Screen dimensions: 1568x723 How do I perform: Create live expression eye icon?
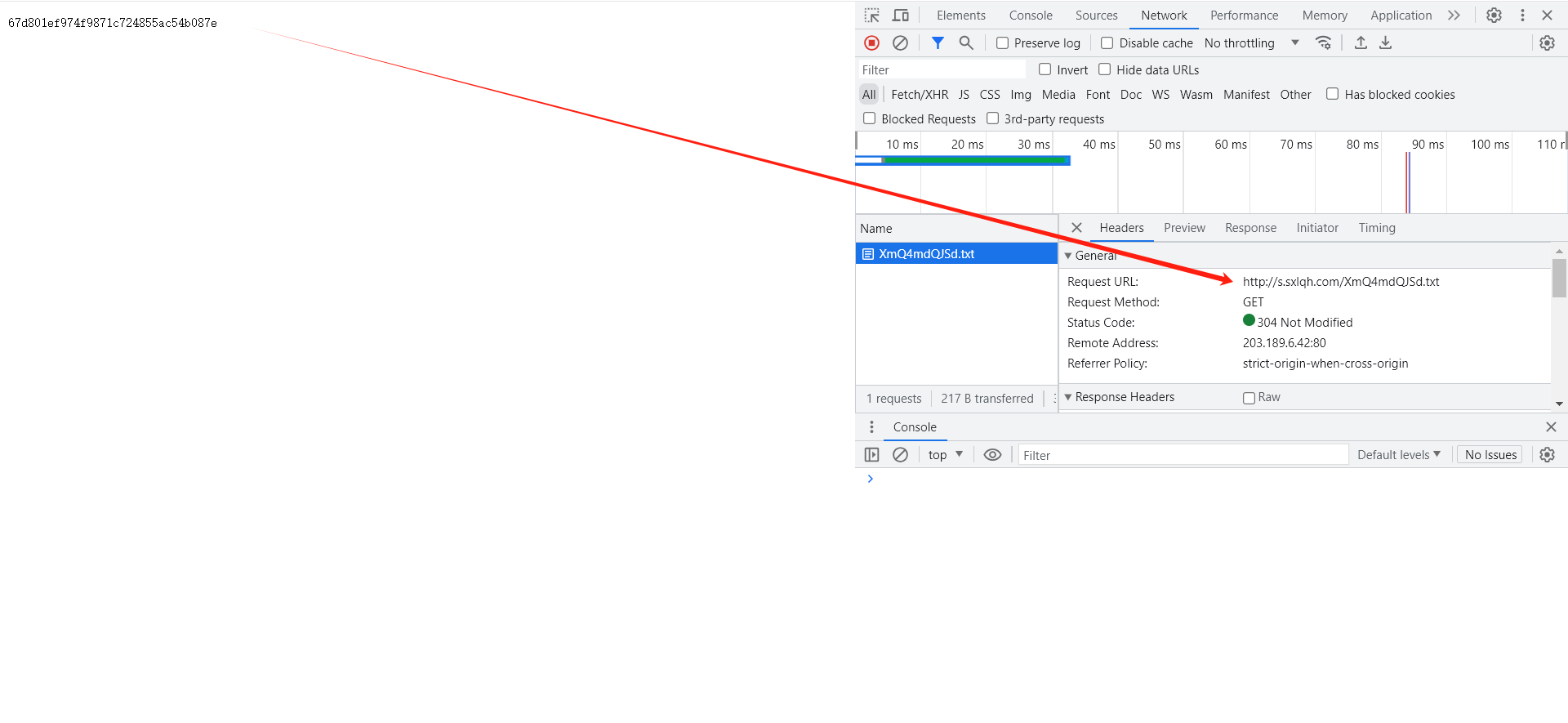(992, 455)
